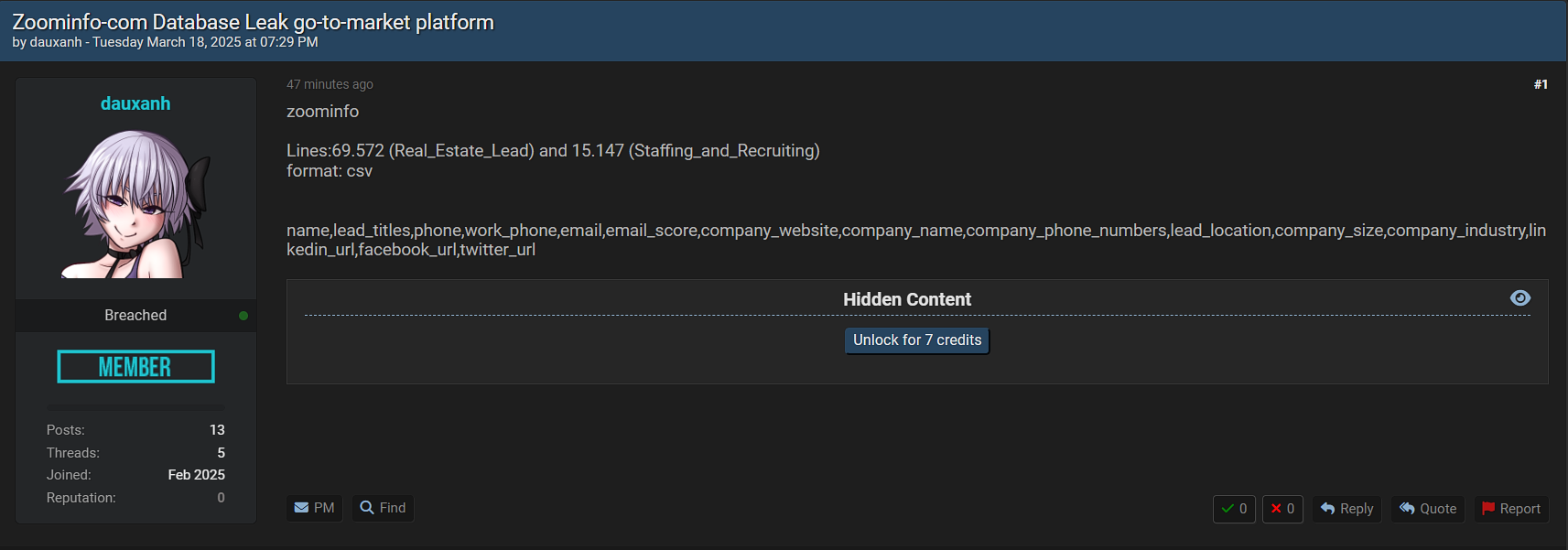Reply to the post by dauxanh
Screen dimensions: 1568x550
(x=1346, y=509)
